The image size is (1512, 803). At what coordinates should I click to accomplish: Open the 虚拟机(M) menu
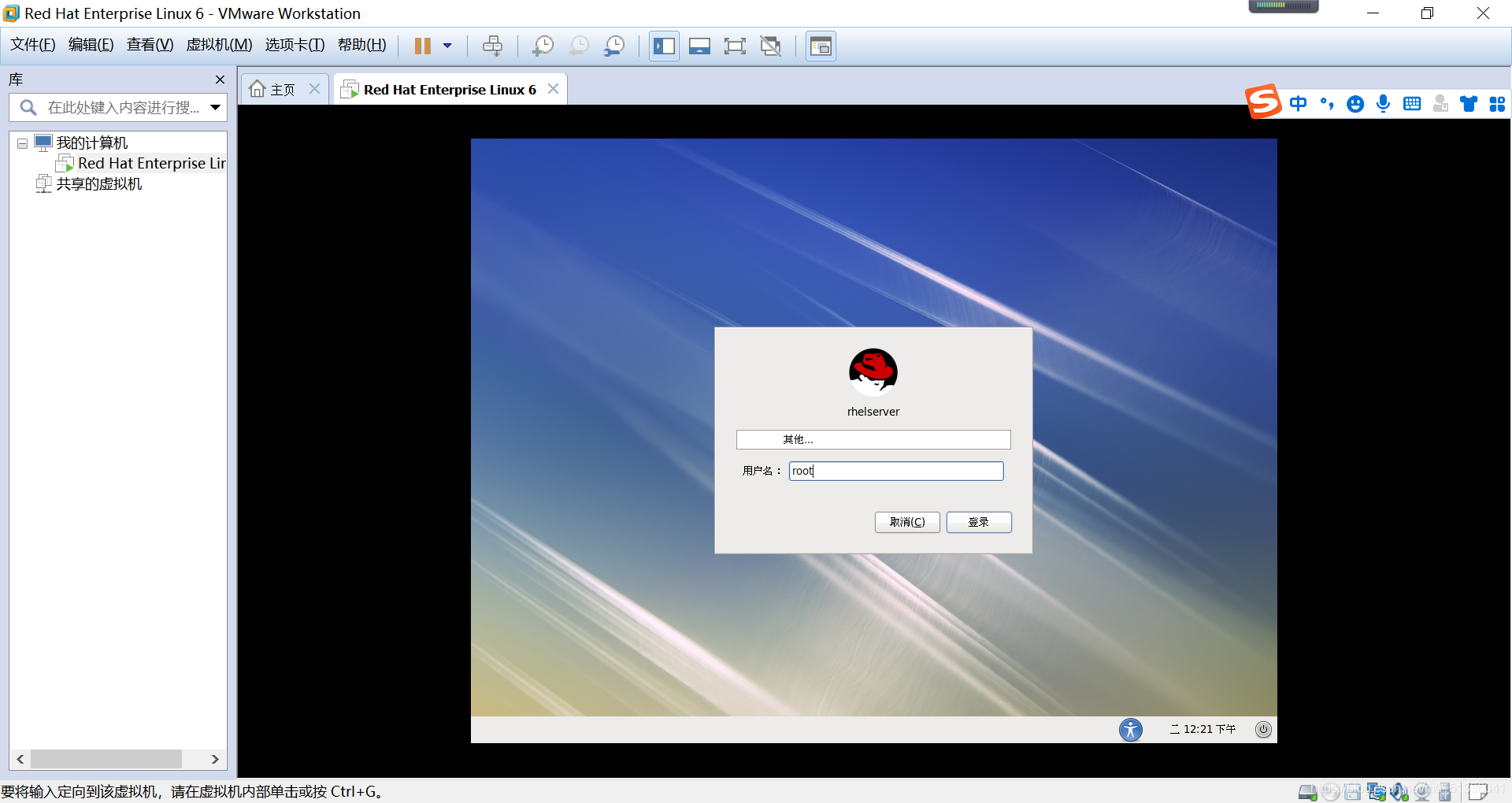point(220,45)
